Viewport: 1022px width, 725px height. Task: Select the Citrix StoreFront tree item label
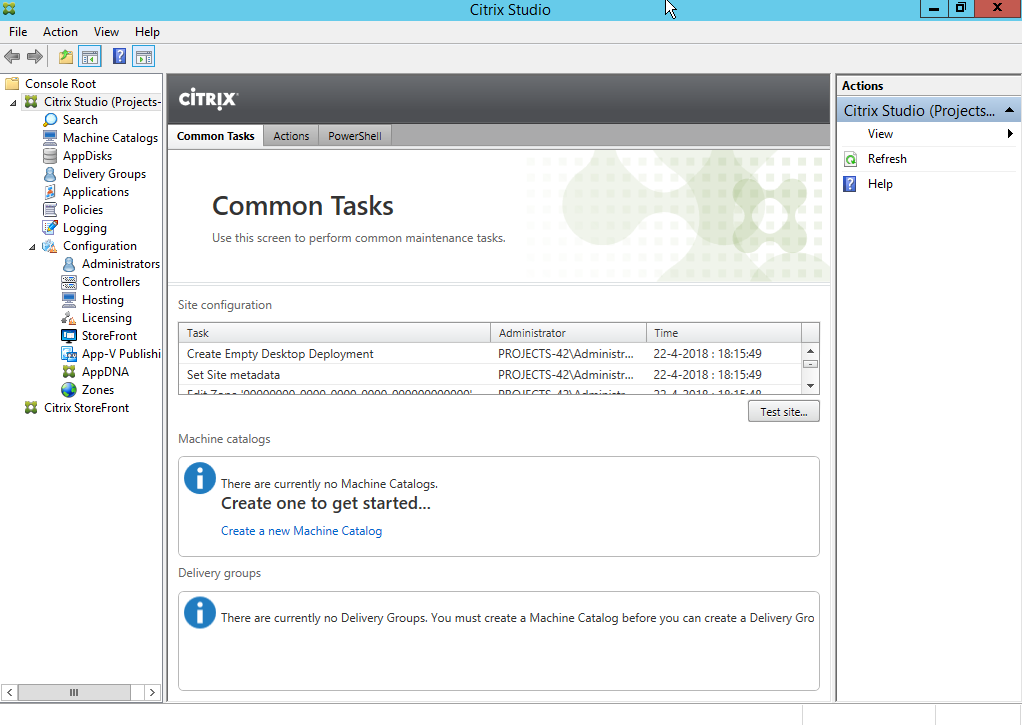[87, 407]
